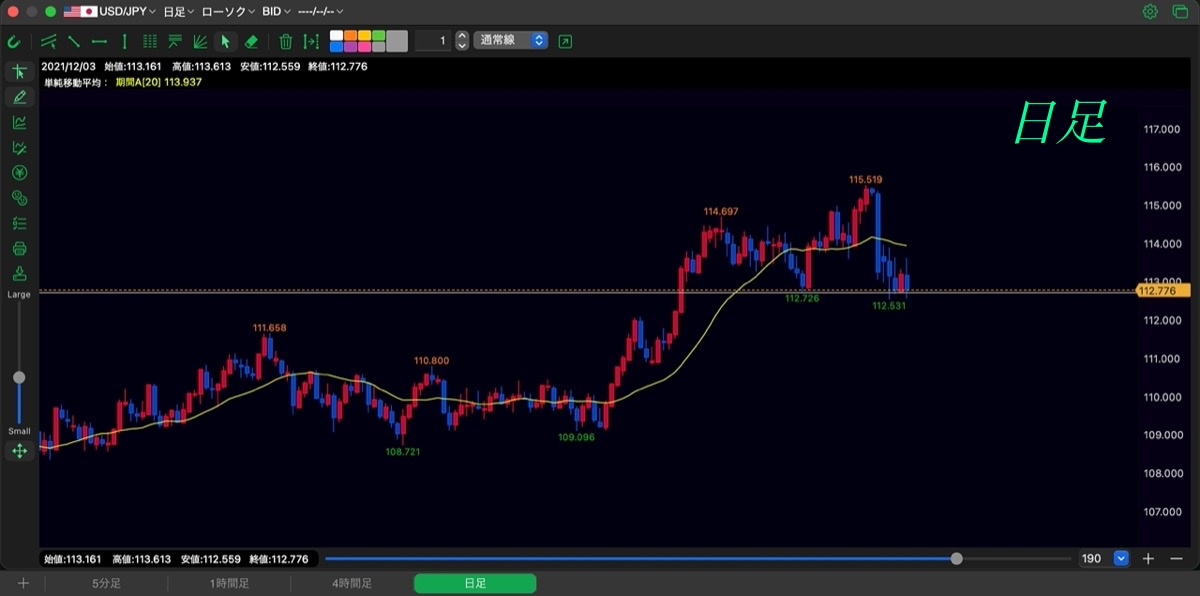This screenshot has width=1200, height=596.
Task: Click the pop-out window arrow icon
Action: (x=565, y=41)
